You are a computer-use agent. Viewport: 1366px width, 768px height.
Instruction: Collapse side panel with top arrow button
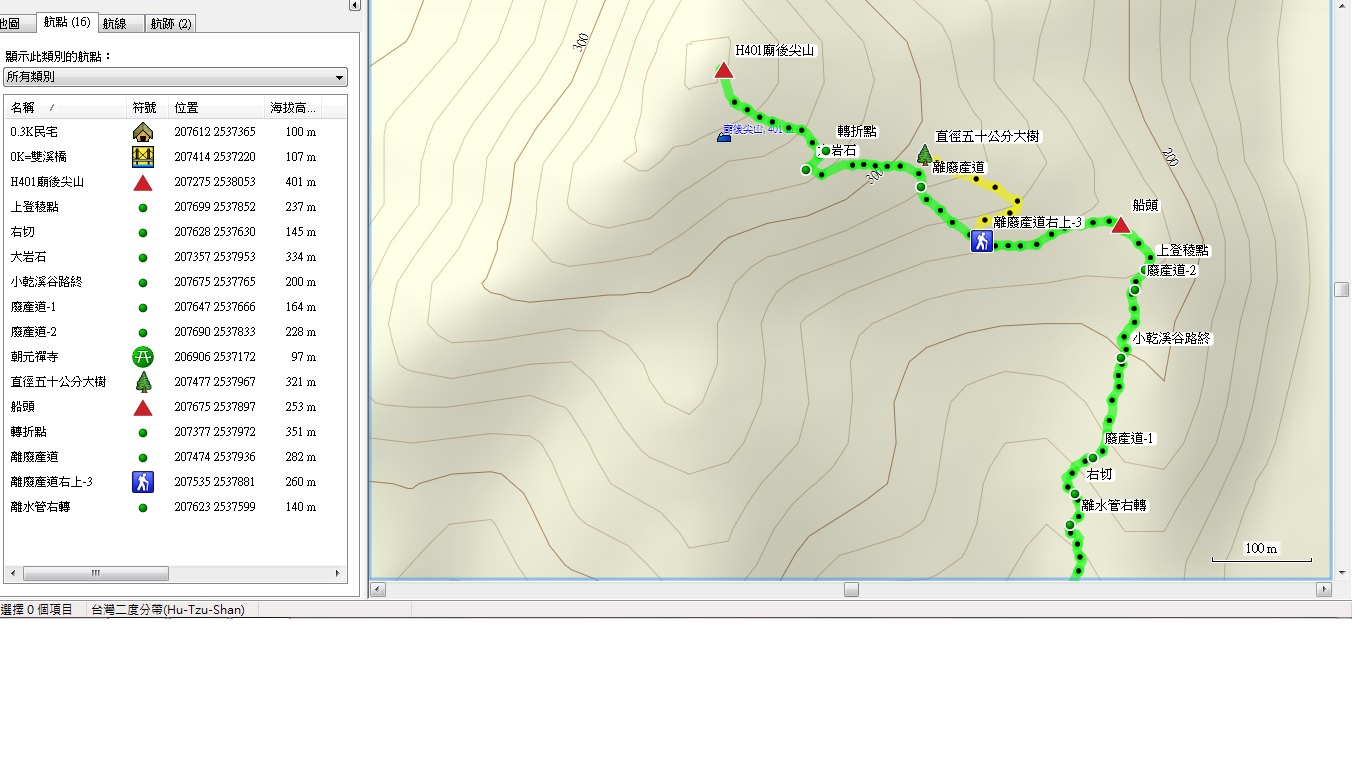(354, 5)
